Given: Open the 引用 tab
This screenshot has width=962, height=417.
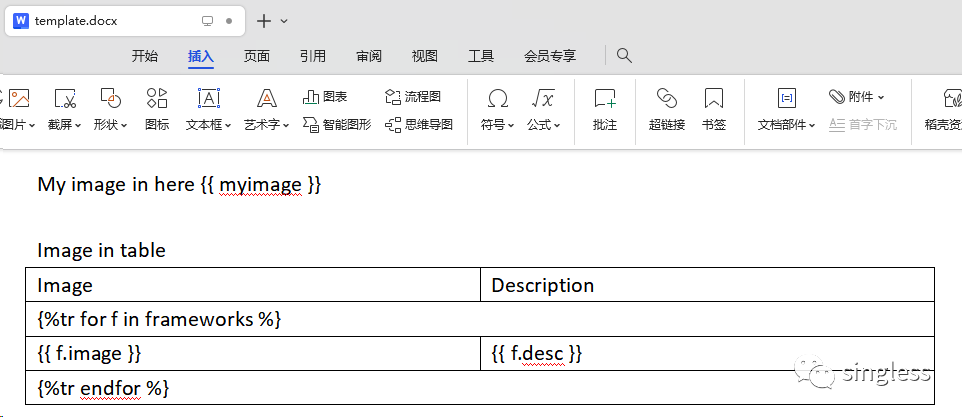Looking at the screenshot, I should 313,56.
